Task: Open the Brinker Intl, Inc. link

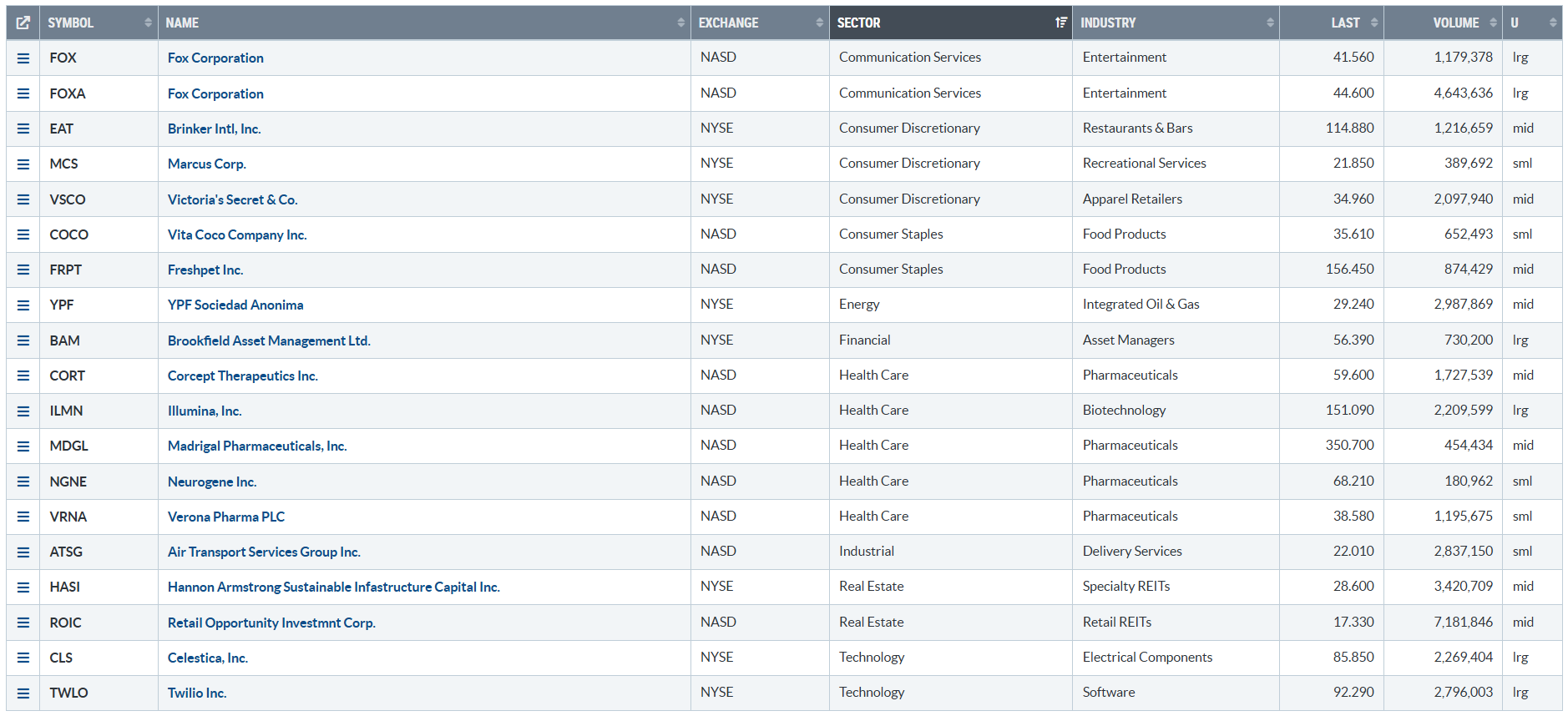Action: 214,129
